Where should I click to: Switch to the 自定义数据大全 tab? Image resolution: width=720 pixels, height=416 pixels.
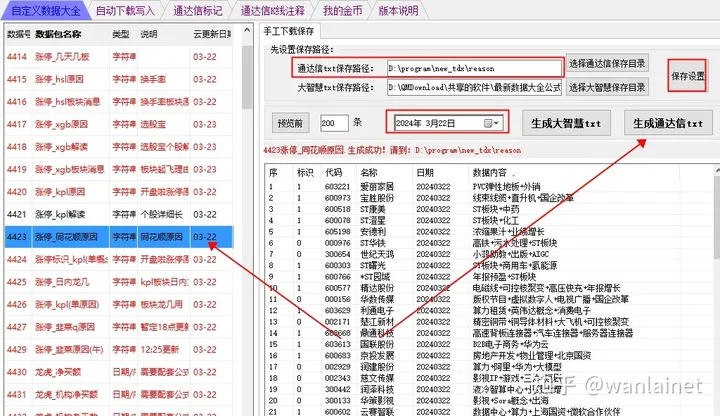tap(45, 10)
